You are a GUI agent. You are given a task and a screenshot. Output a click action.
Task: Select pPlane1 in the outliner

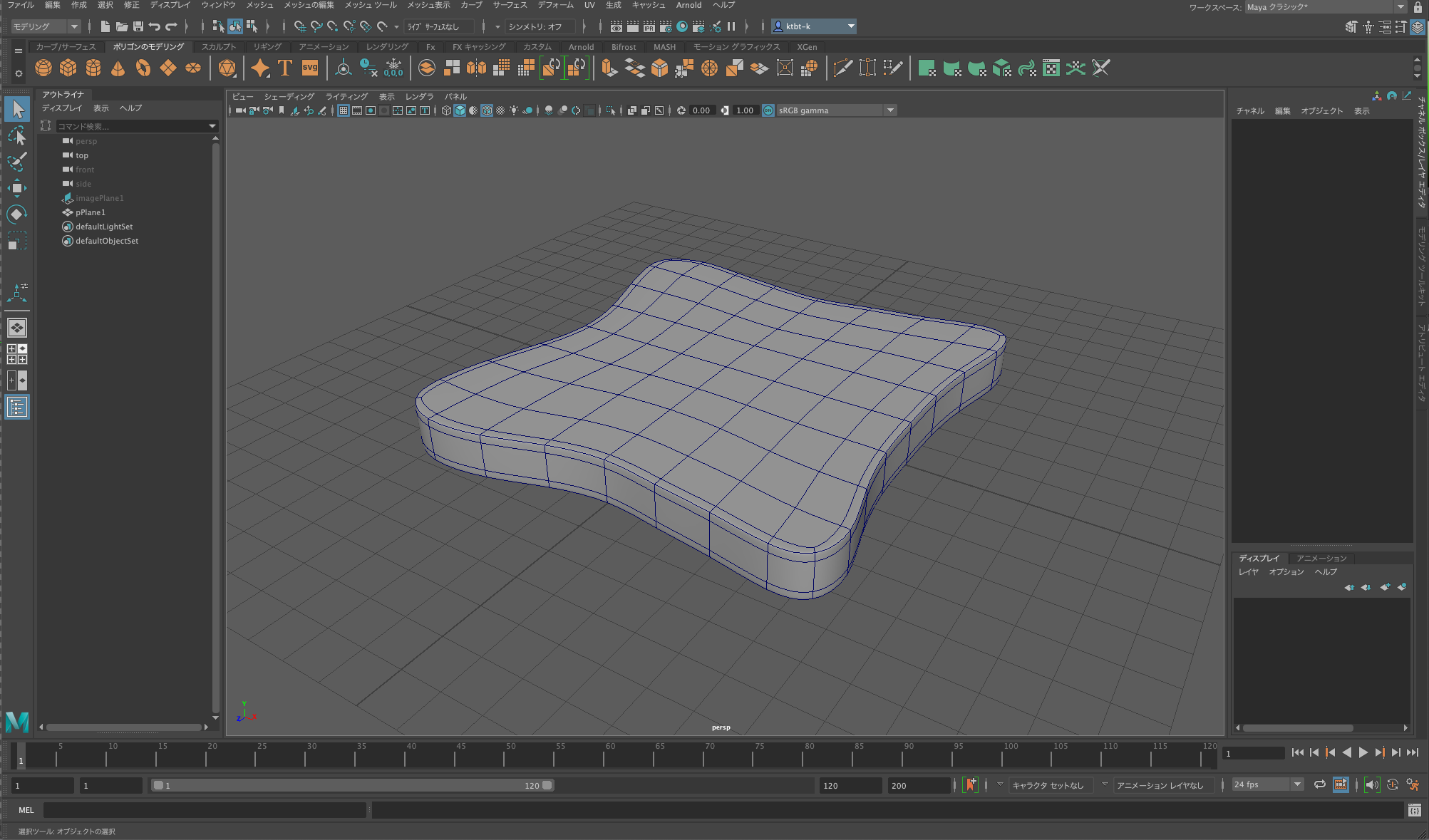click(91, 212)
